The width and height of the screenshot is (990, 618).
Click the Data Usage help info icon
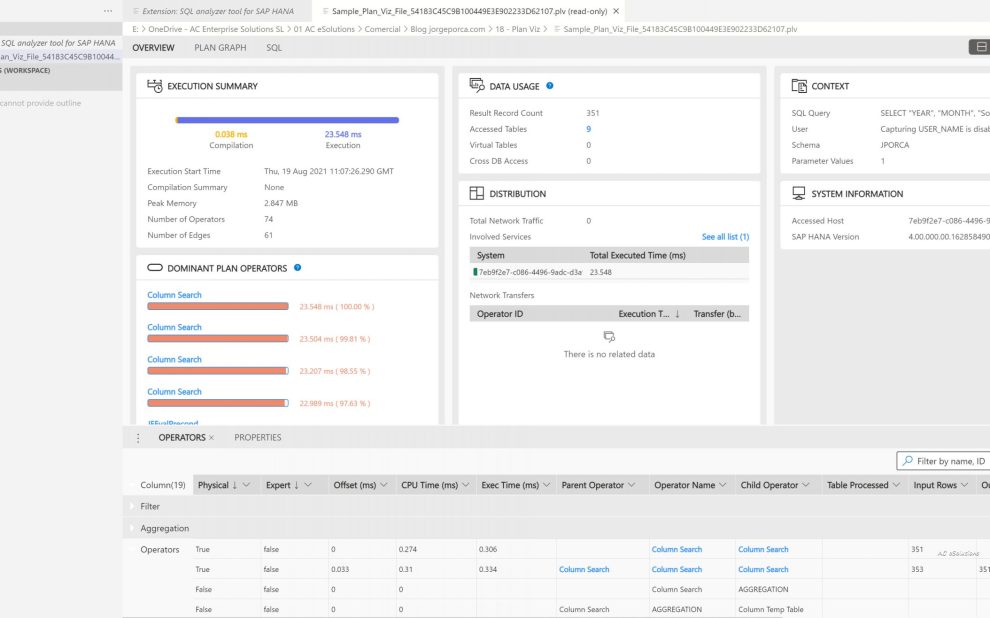[x=550, y=86]
